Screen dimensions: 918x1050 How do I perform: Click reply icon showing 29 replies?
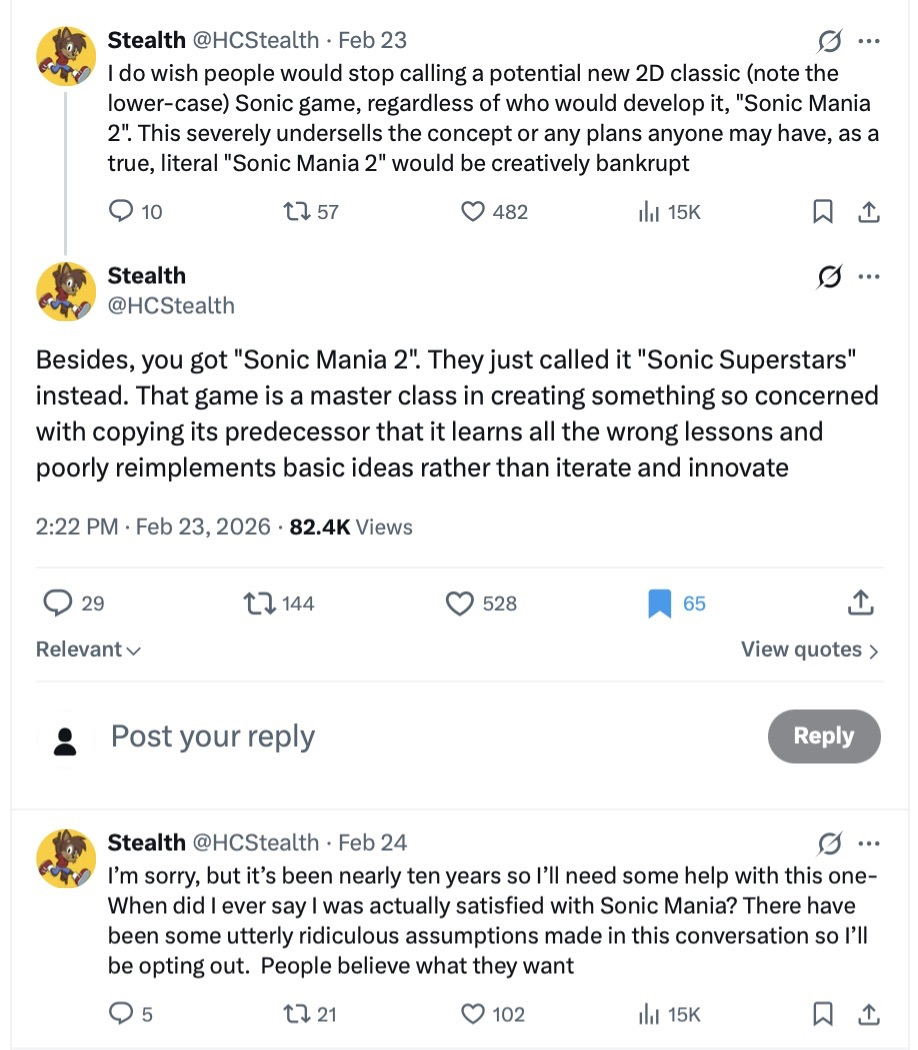pyautogui.click(x=59, y=603)
